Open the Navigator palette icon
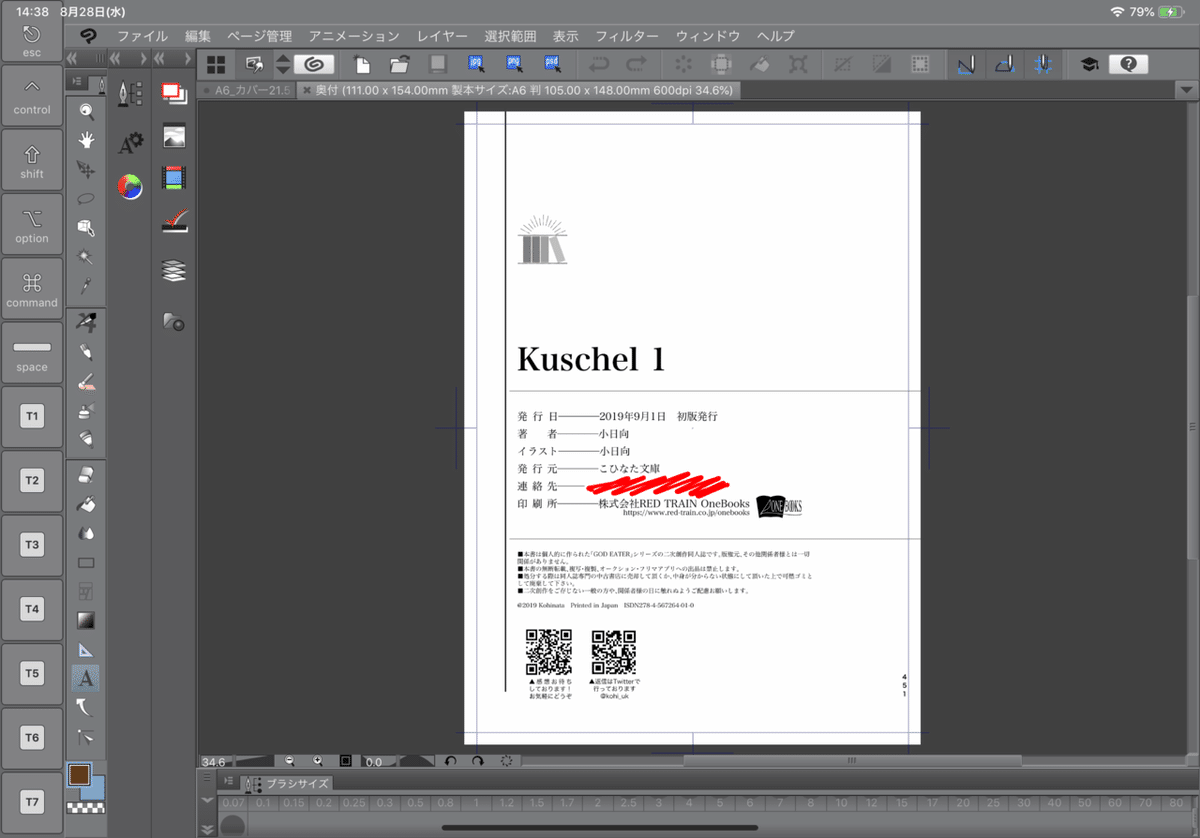The width and height of the screenshot is (1200, 838). click(174, 136)
